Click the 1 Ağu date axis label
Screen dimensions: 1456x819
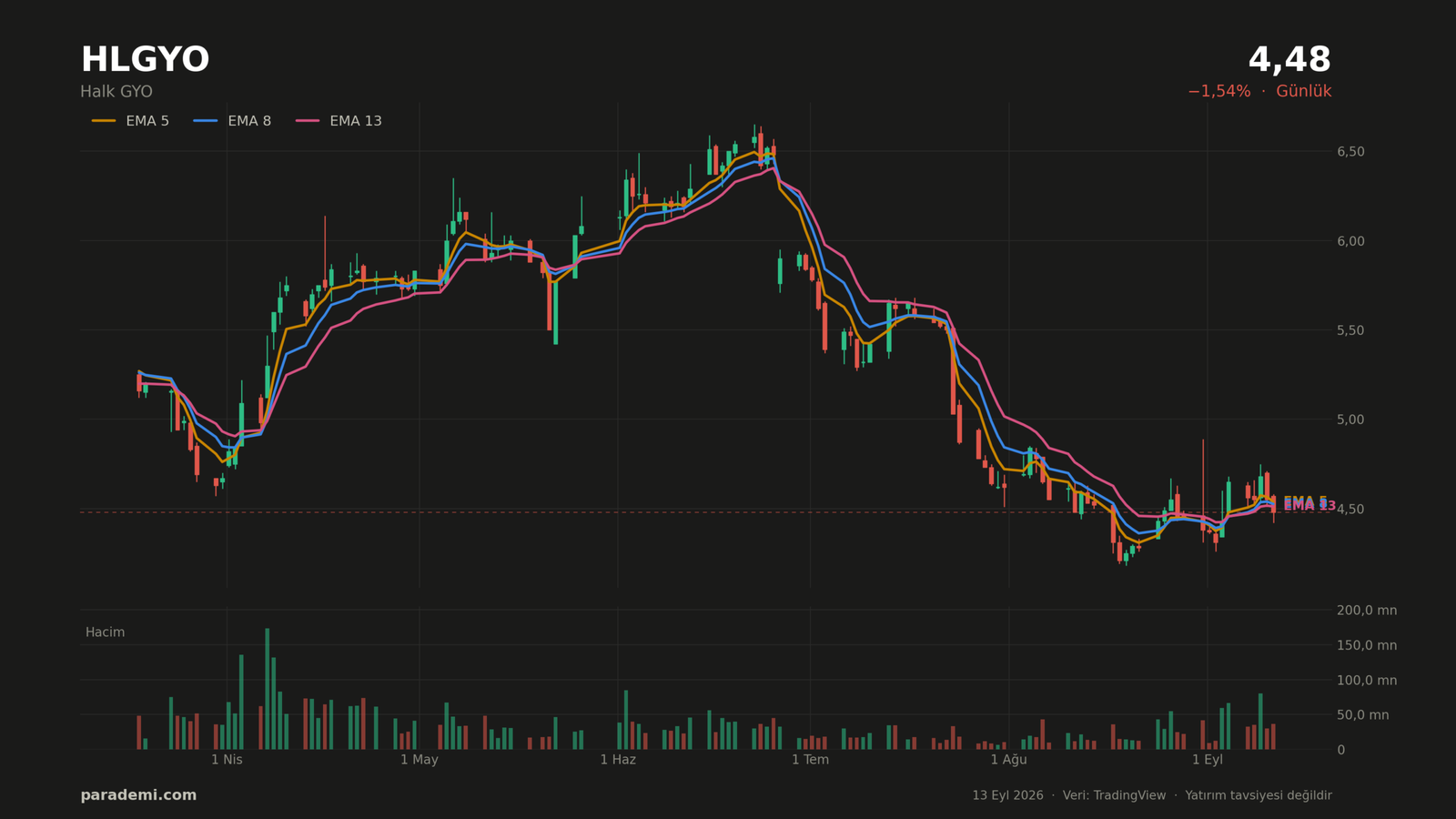pos(1008,760)
